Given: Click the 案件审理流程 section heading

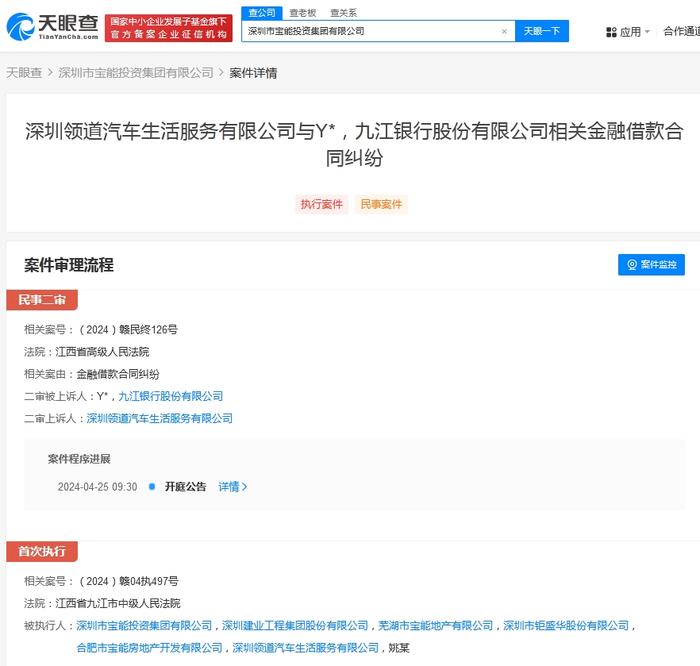Looking at the screenshot, I should 69,265.
